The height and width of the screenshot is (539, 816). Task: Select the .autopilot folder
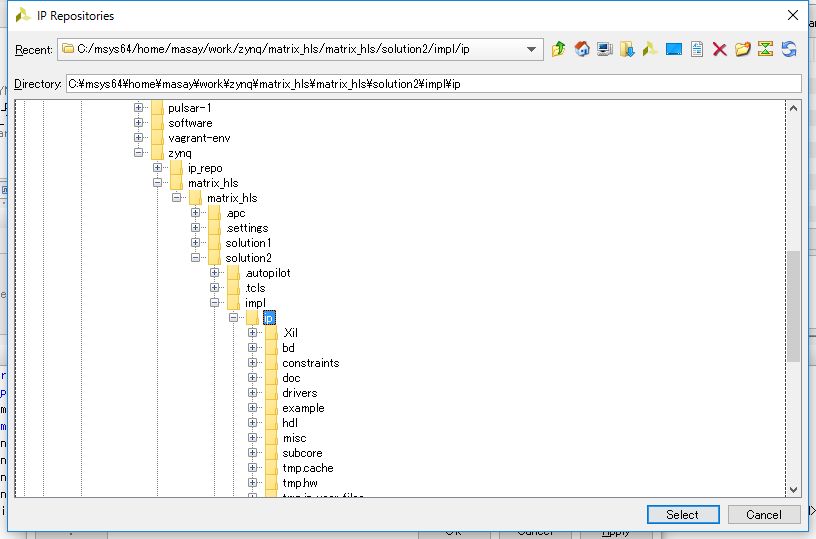pos(267,273)
